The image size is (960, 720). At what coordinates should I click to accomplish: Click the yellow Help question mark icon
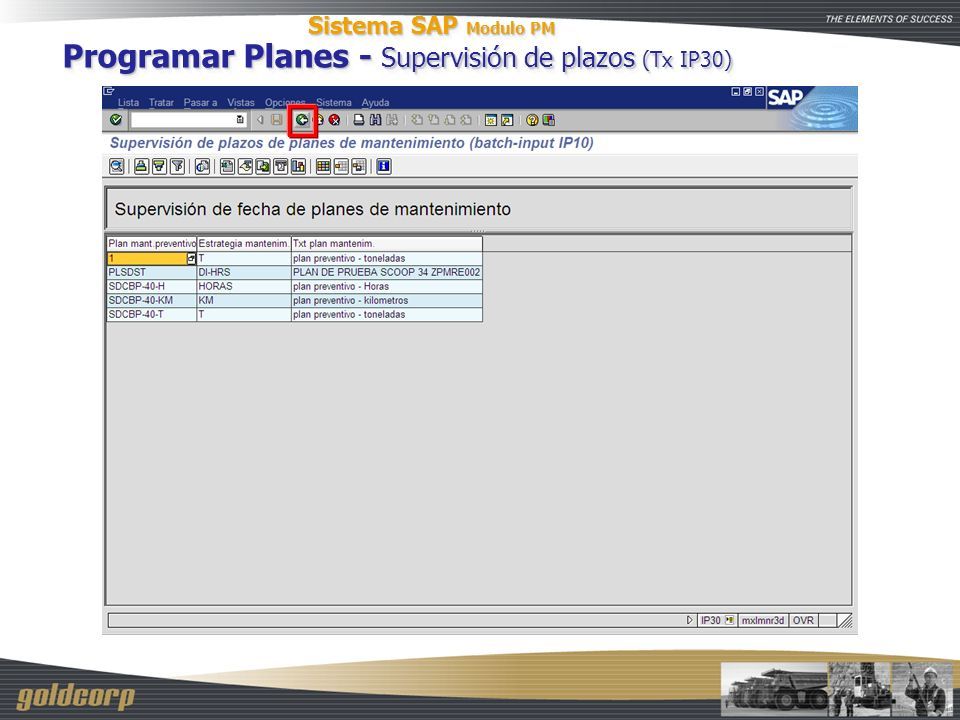(532, 120)
